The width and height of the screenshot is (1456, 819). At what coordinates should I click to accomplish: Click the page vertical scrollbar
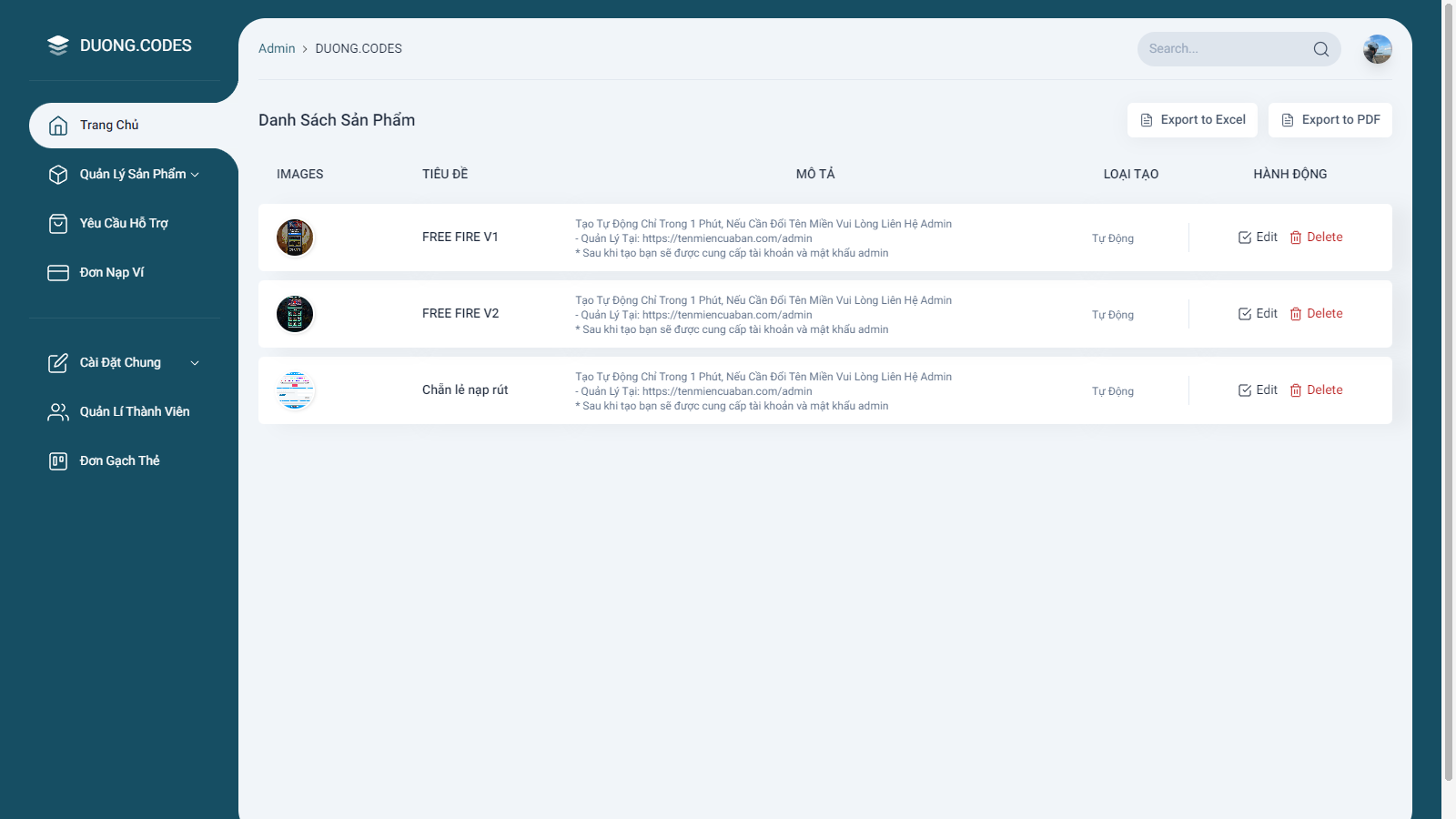[1448, 391]
